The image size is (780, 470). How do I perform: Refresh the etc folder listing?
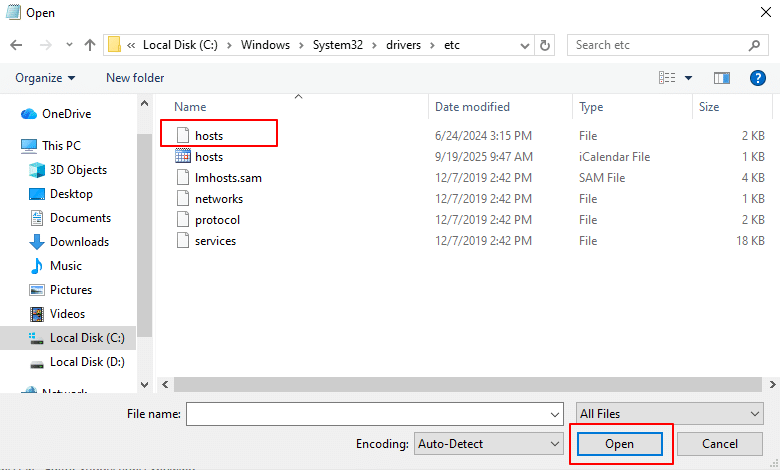pyautogui.click(x=545, y=45)
